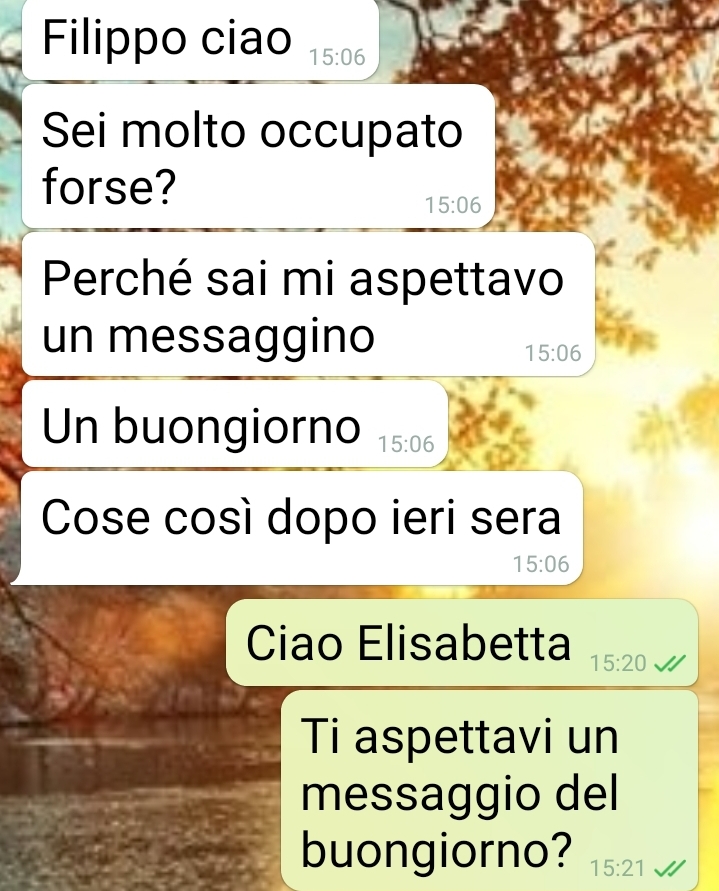Tap the 'Perché sai mi aspettavo un messaggino' bubble
Screen dimensions: 719x891
[x=308, y=304]
